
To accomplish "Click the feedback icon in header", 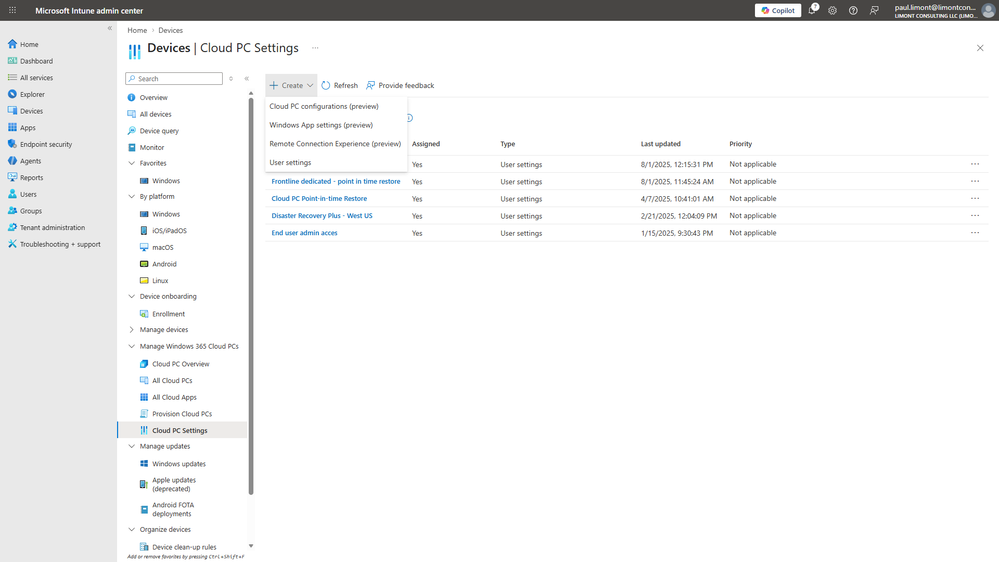I will pos(874,10).
